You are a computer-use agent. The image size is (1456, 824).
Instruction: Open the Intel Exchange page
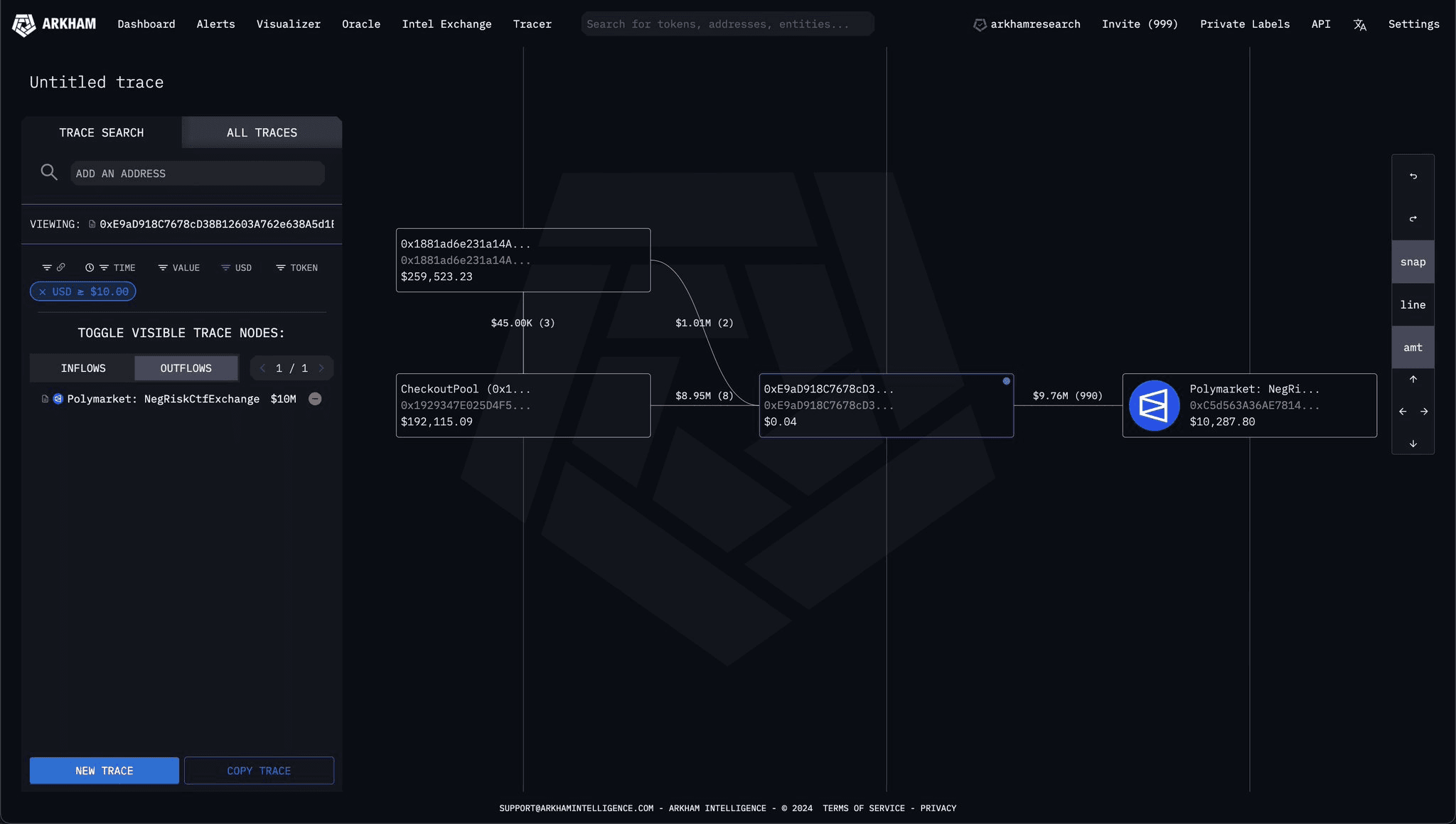tap(446, 24)
